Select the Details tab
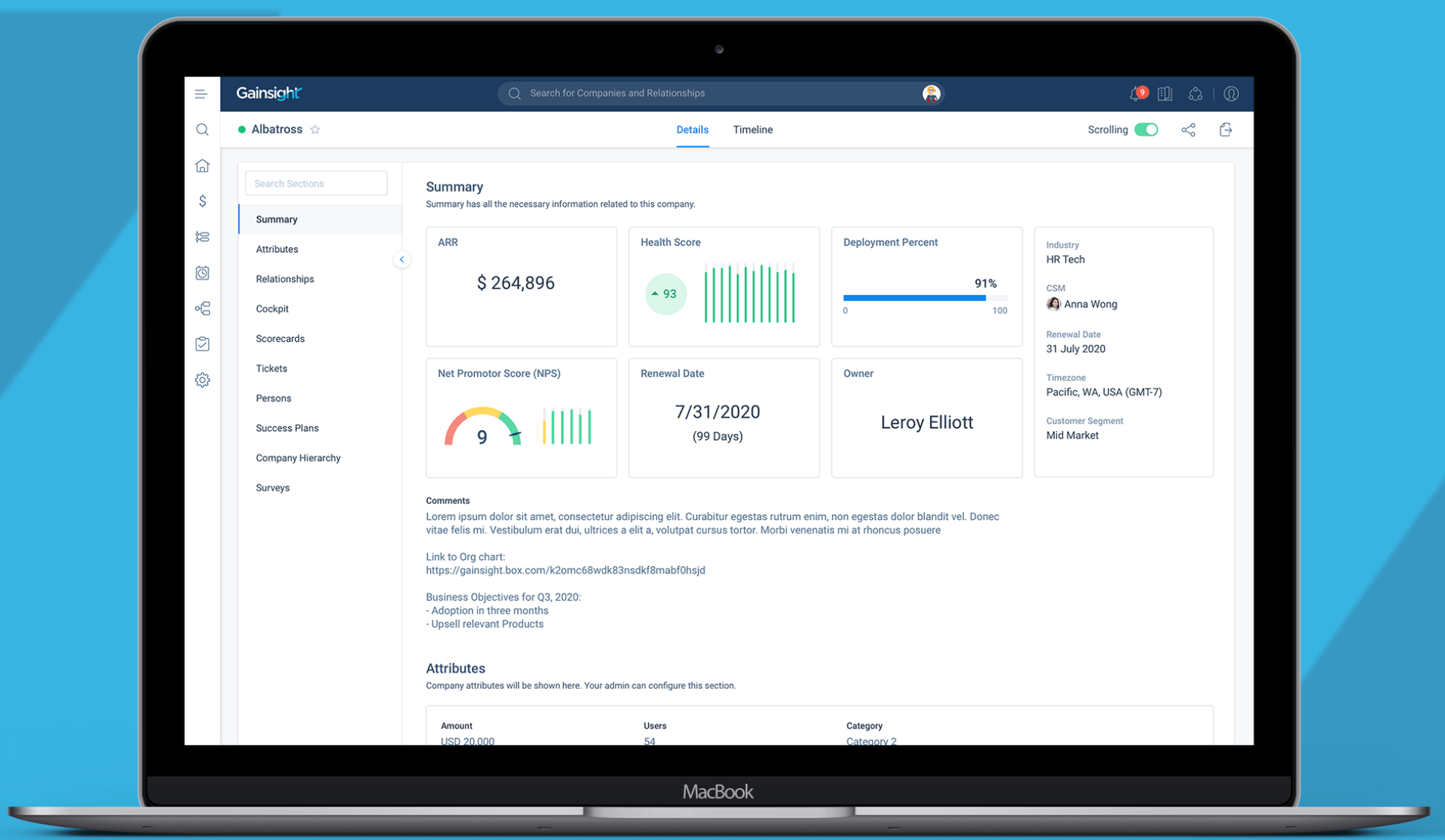Image resolution: width=1445 pixels, height=840 pixels. pos(692,130)
